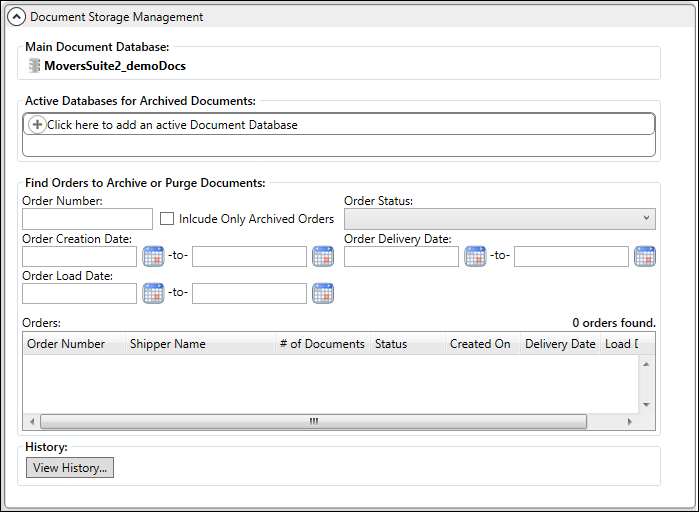Sort by the # of Documents column header

[x=323, y=344]
